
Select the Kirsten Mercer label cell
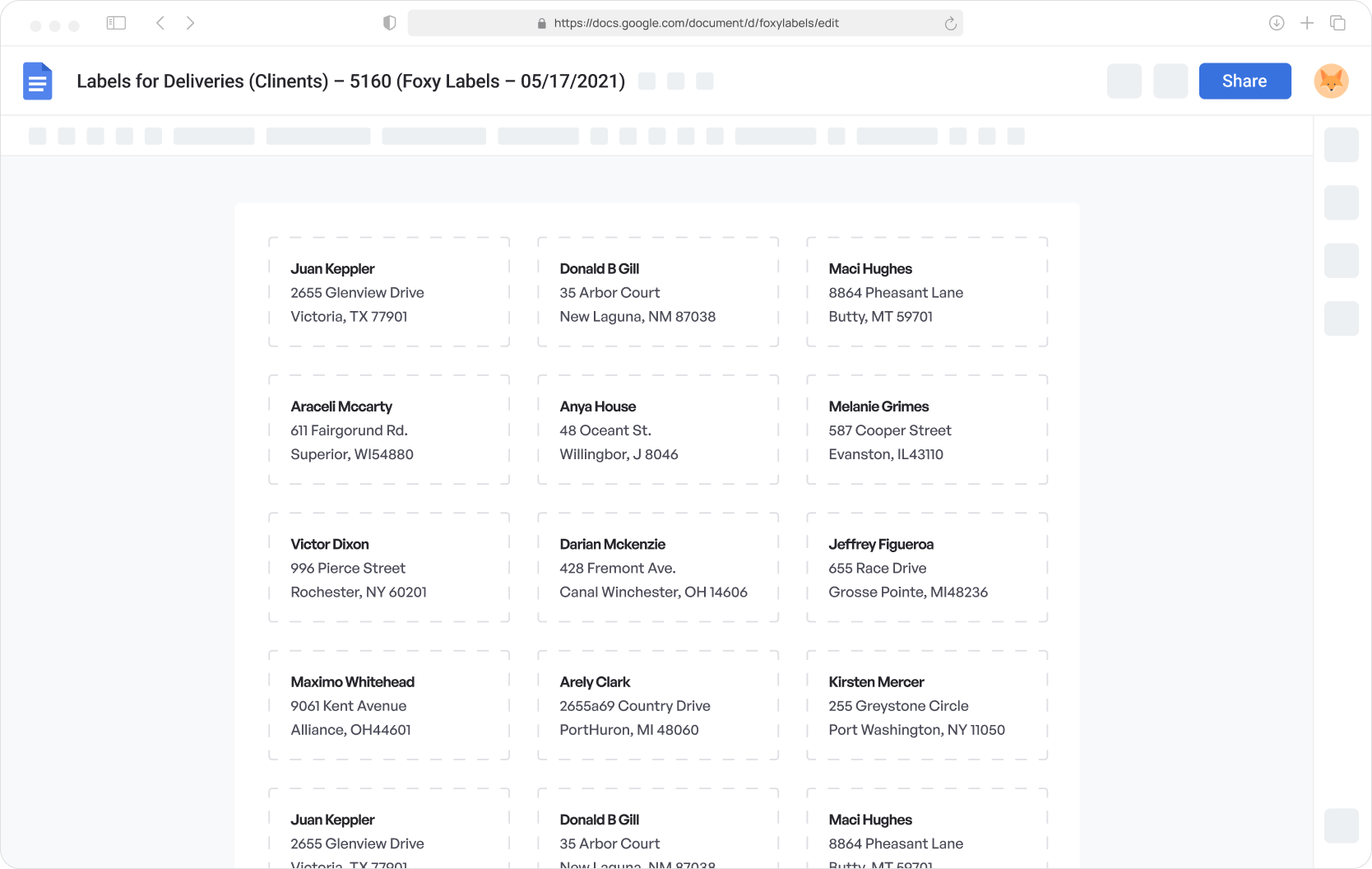(x=925, y=705)
